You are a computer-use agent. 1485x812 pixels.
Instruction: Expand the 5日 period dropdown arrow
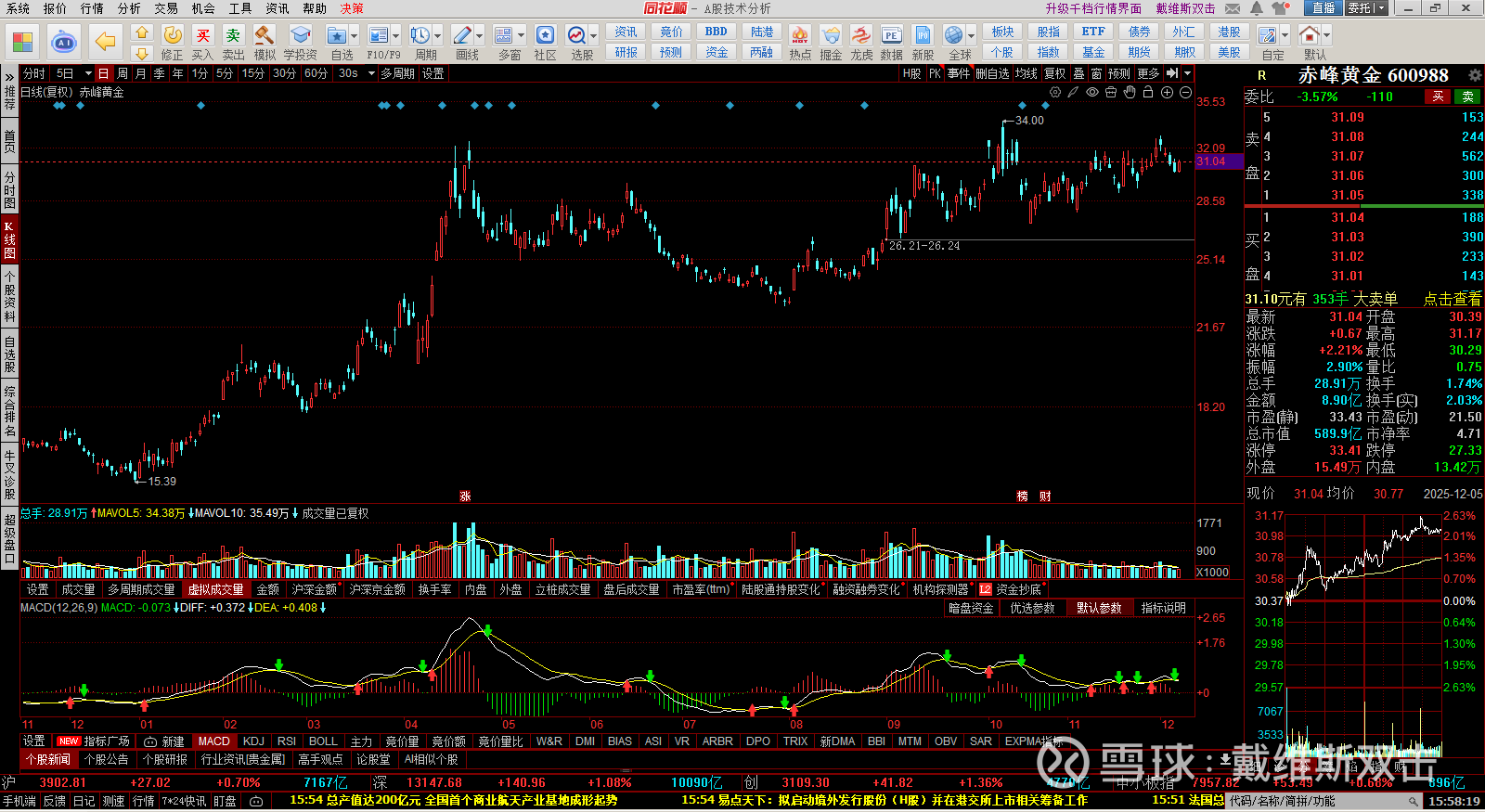tap(88, 73)
